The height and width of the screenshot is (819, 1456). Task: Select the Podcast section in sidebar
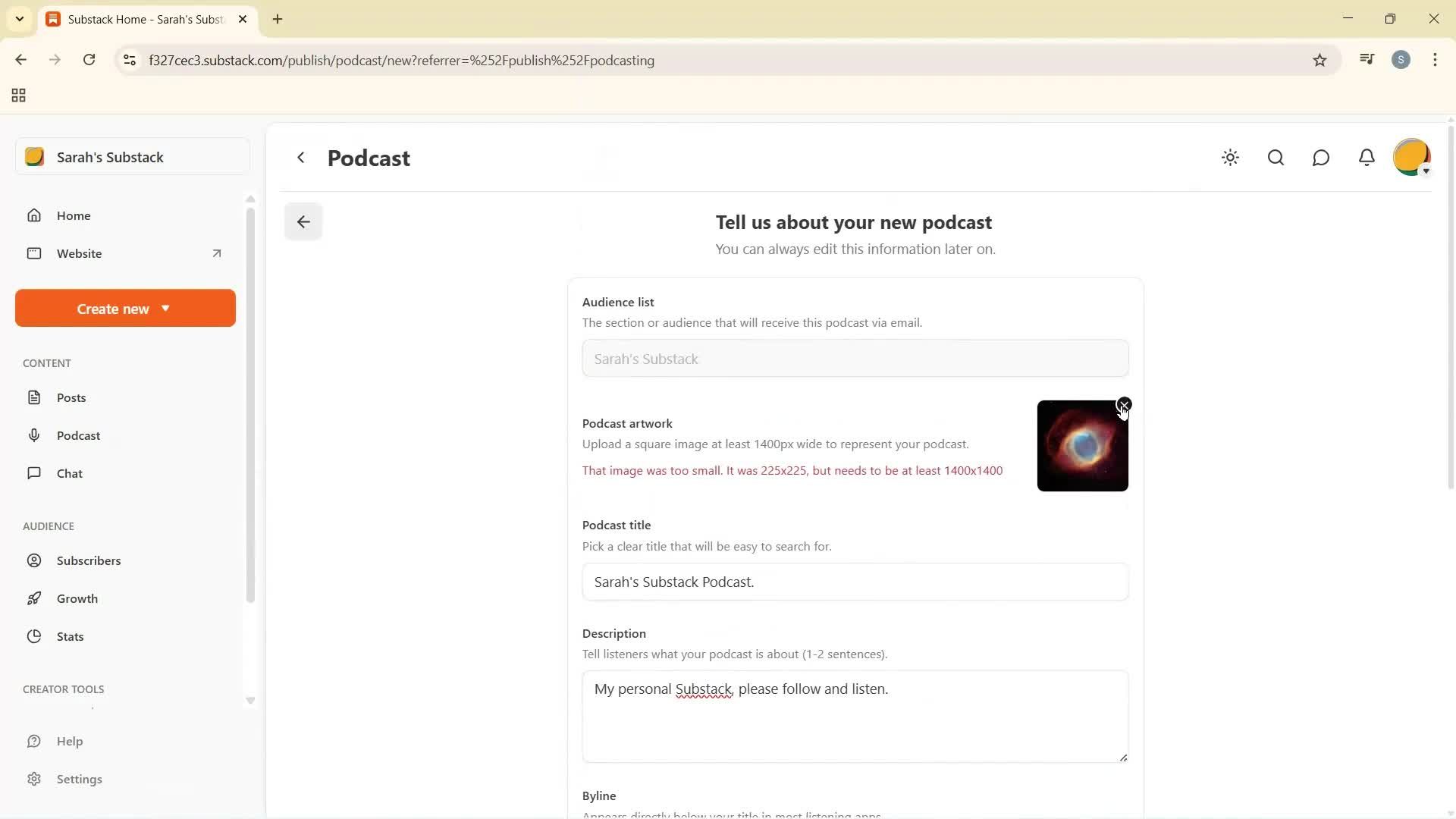(80, 435)
